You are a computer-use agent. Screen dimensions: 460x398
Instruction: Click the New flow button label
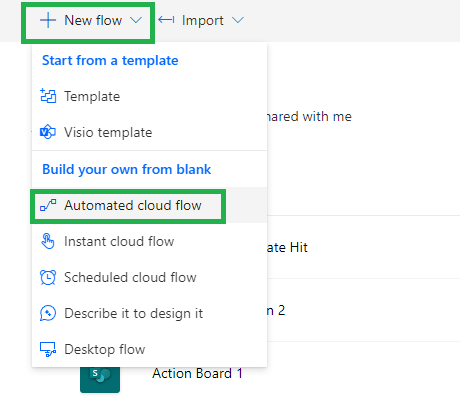point(93,20)
